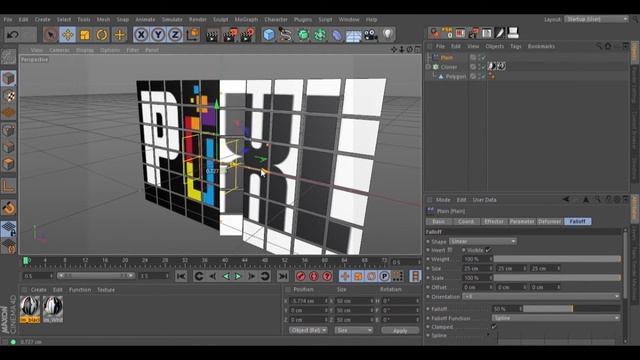Switch to the Basic tab
The height and width of the screenshot is (360, 640).
click(439, 221)
